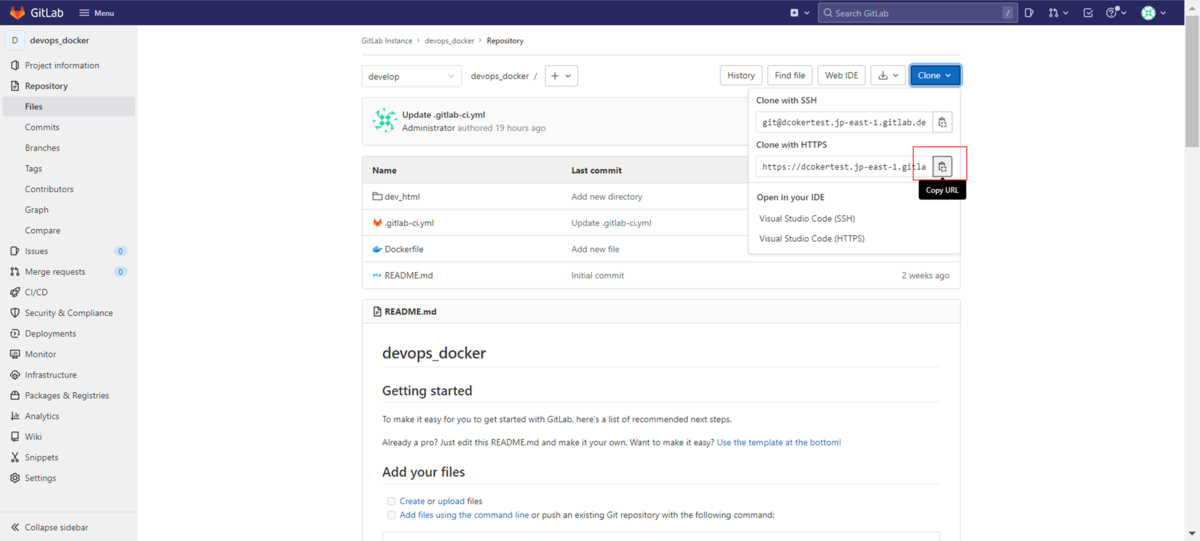
Task: Check the 'Add files using command line' box
Action: tap(391, 515)
